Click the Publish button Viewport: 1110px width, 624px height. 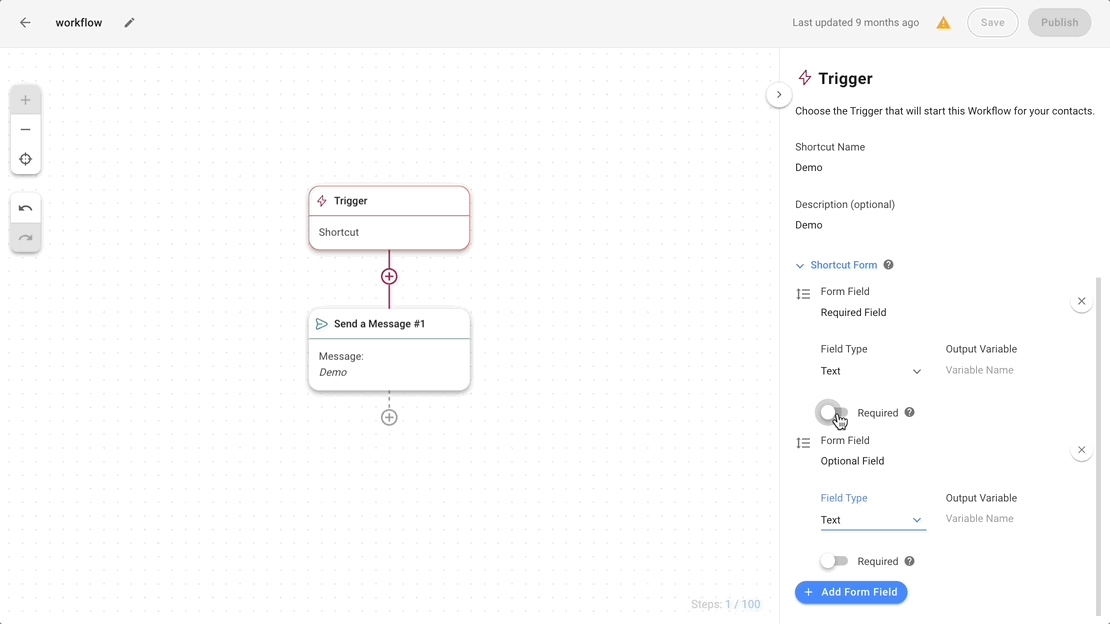[1059, 23]
